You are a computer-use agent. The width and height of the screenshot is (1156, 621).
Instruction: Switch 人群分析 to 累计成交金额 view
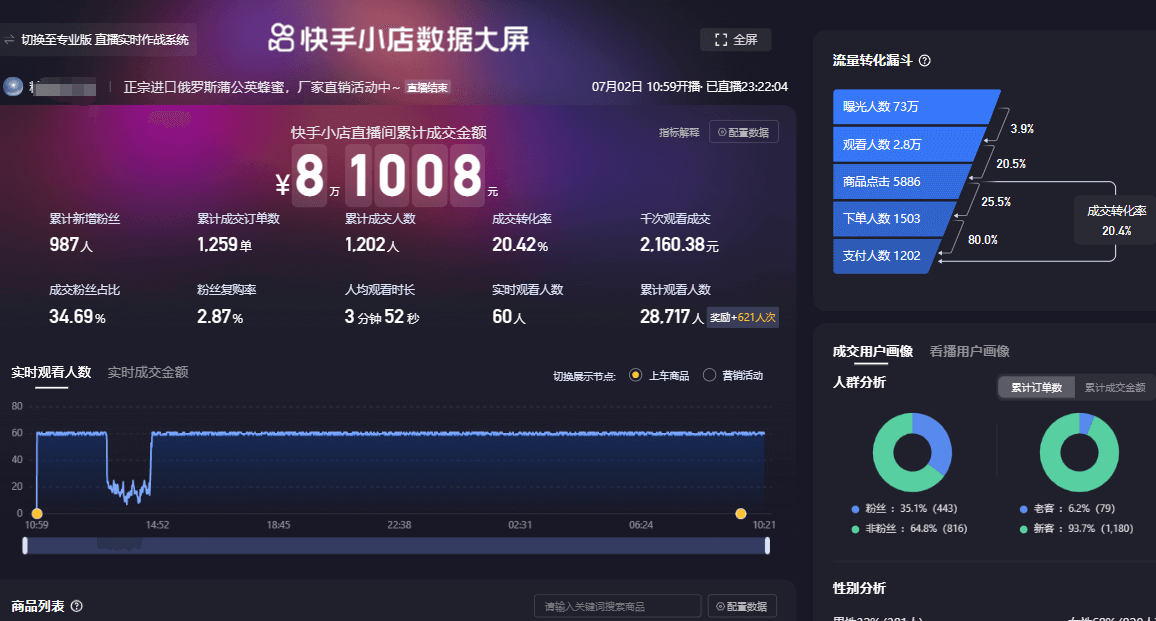pyautogui.click(x=1117, y=386)
